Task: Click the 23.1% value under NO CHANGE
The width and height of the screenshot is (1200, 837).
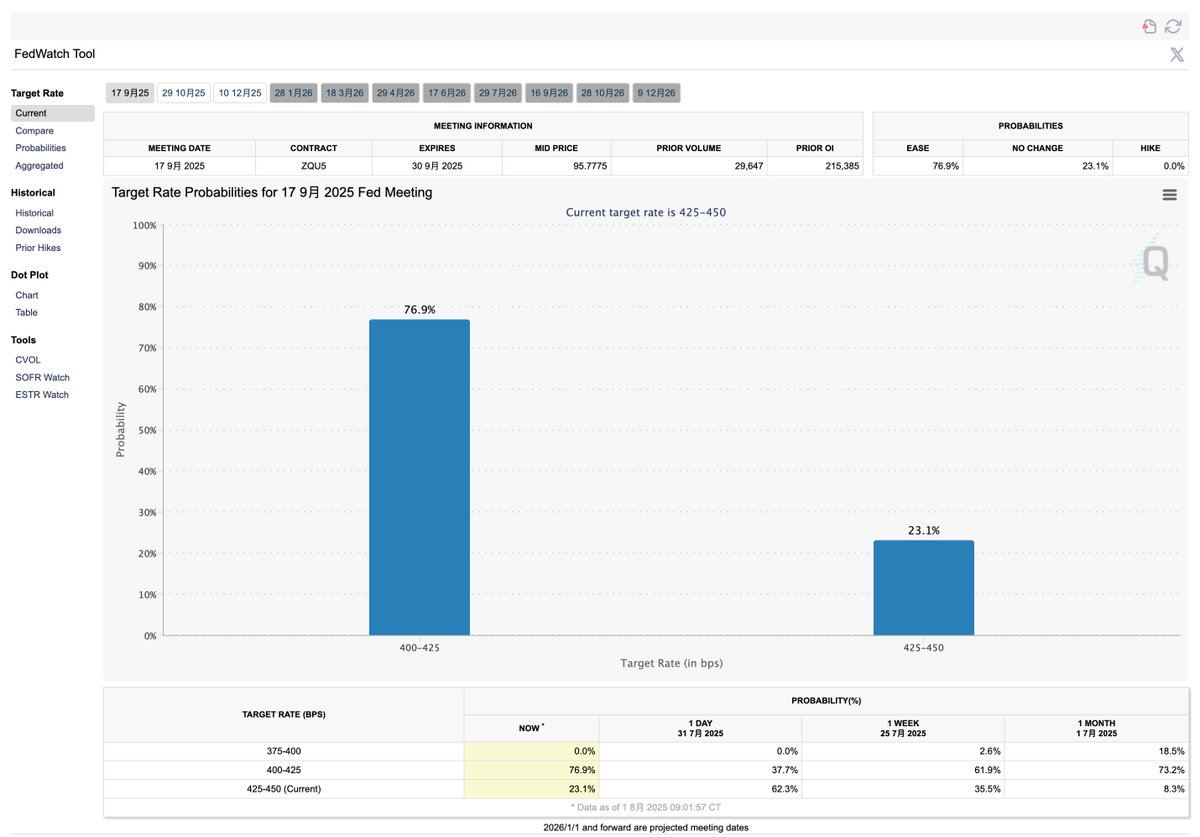Action: point(1095,166)
